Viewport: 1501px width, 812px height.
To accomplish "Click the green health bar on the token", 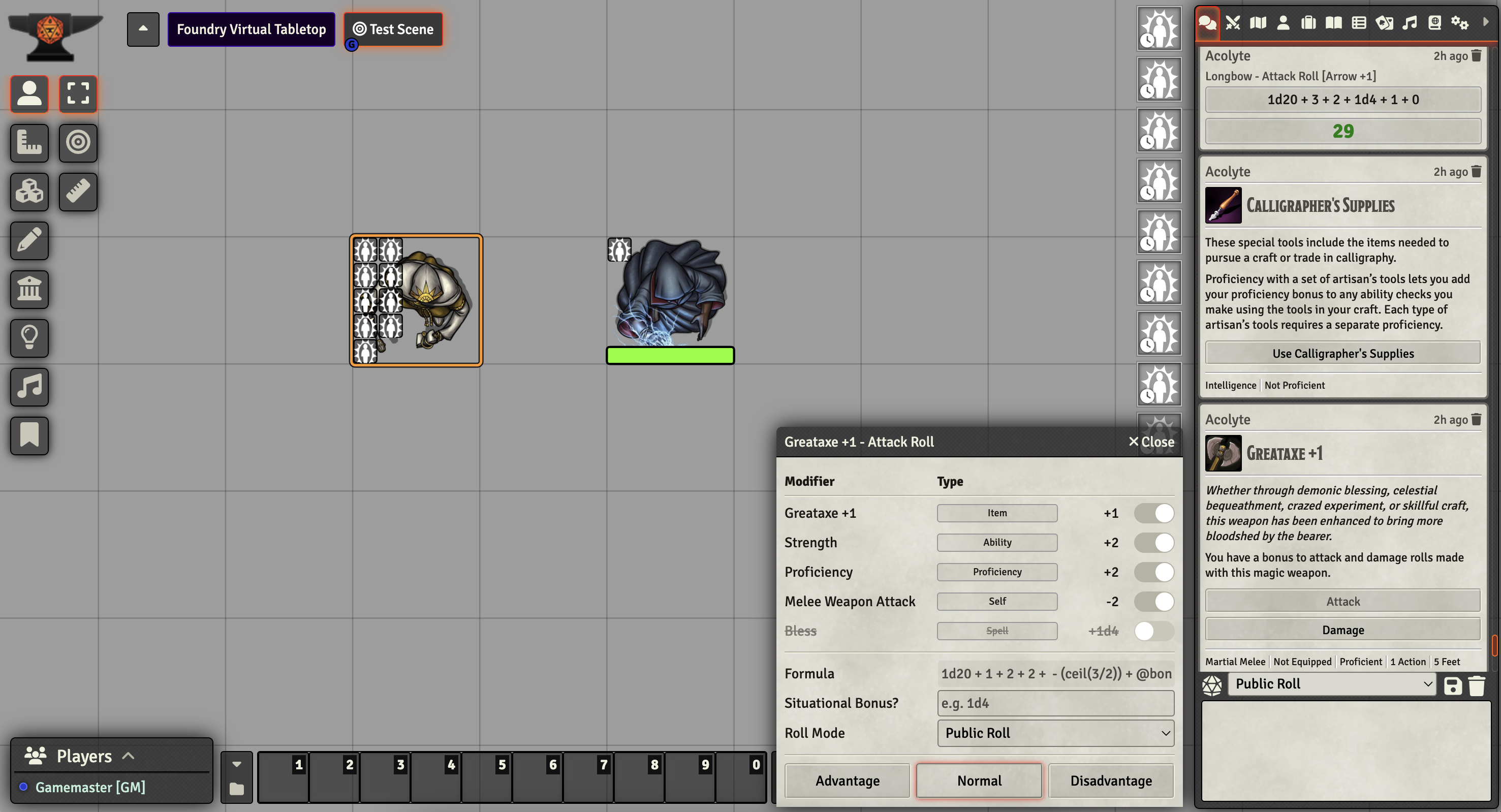I will coord(670,355).
